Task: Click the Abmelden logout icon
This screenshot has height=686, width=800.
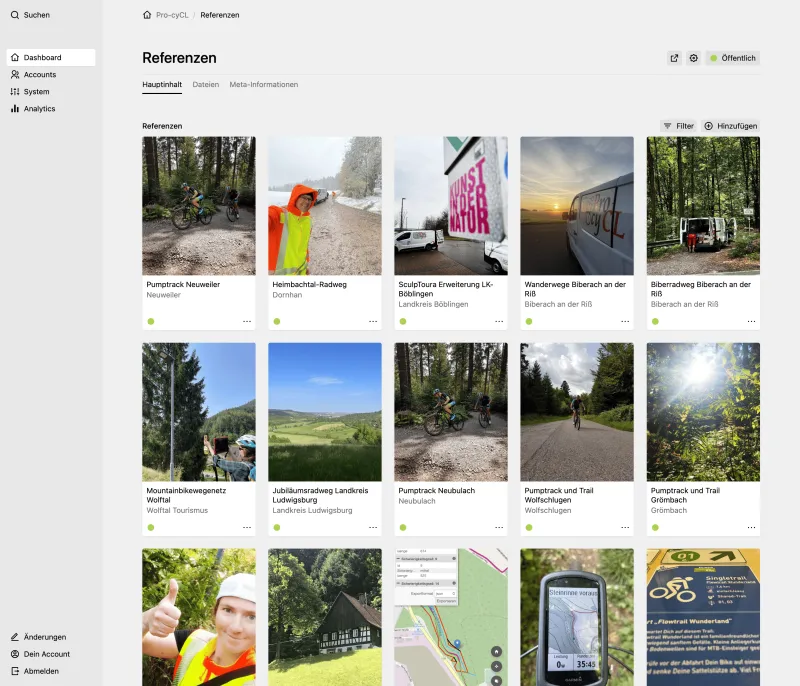Action: coord(15,671)
